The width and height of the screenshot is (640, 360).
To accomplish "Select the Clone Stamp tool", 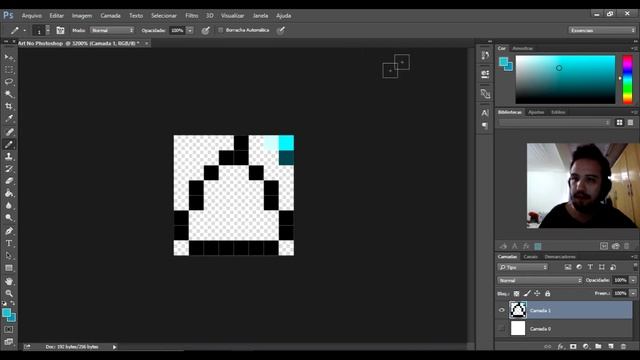I will pyautogui.click(x=9, y=156).
